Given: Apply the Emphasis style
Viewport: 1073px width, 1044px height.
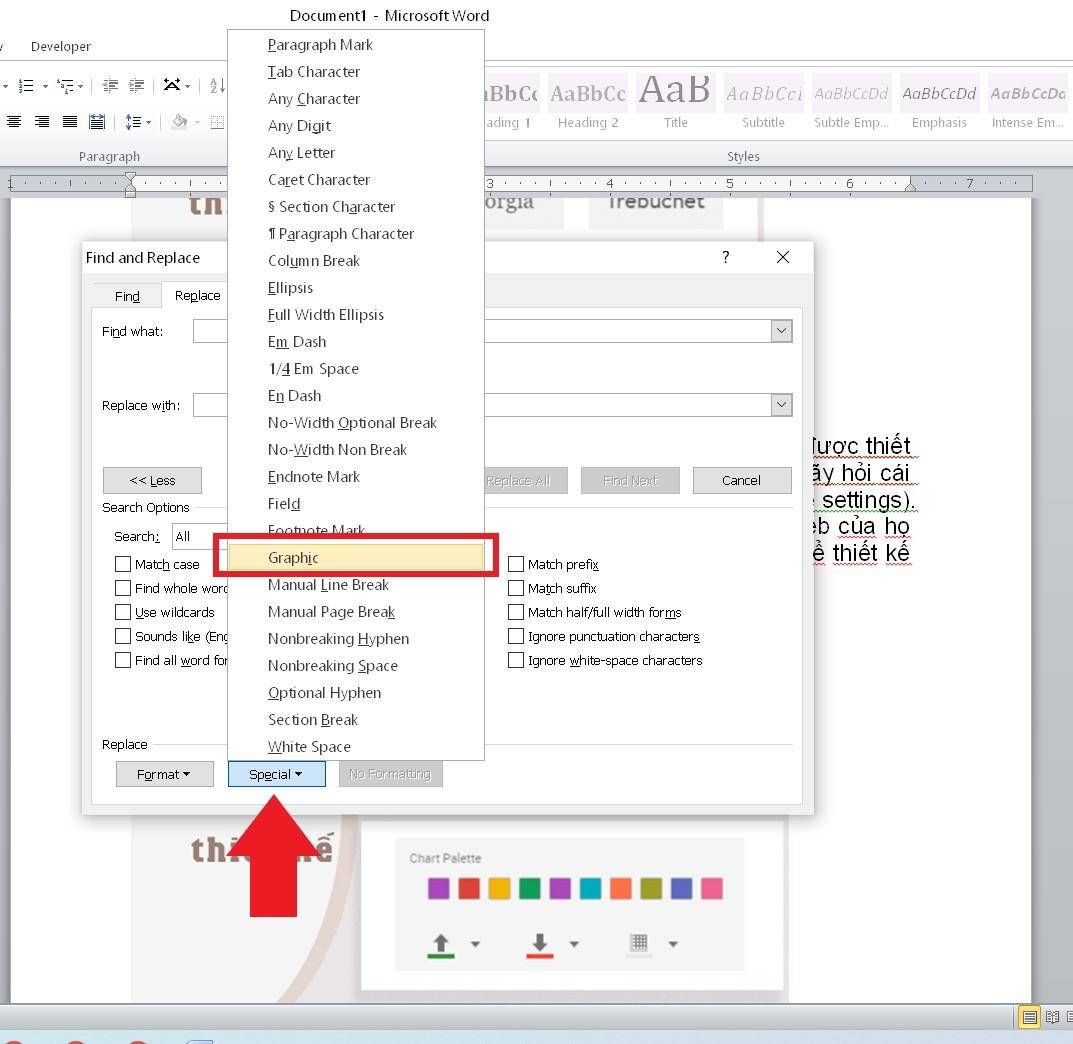Looking at the screenshot, I should click(940, 103).
